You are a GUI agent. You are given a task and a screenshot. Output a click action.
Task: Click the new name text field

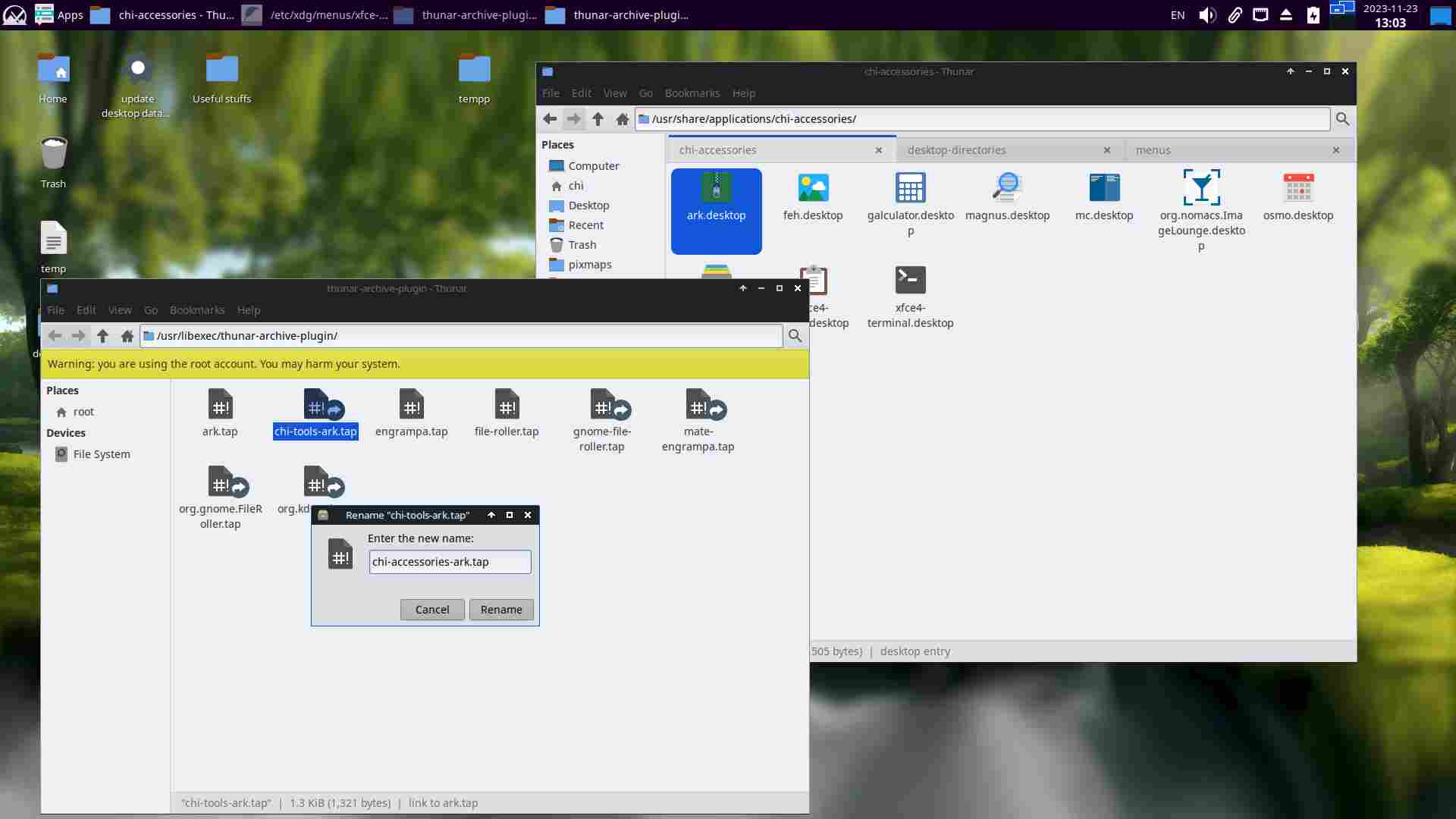pos(450,562)
